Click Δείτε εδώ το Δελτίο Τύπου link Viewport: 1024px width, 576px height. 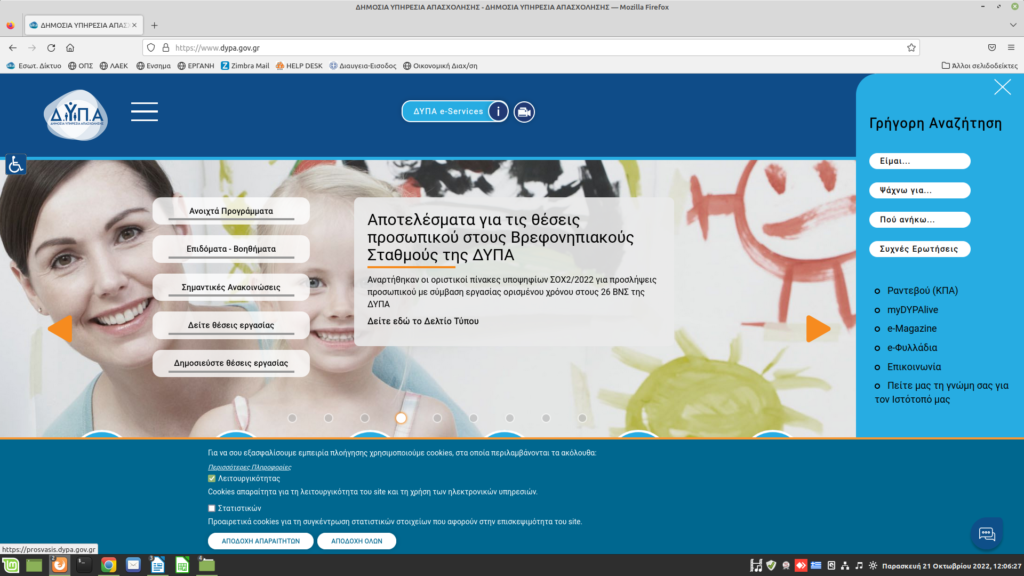pos(423,321)
